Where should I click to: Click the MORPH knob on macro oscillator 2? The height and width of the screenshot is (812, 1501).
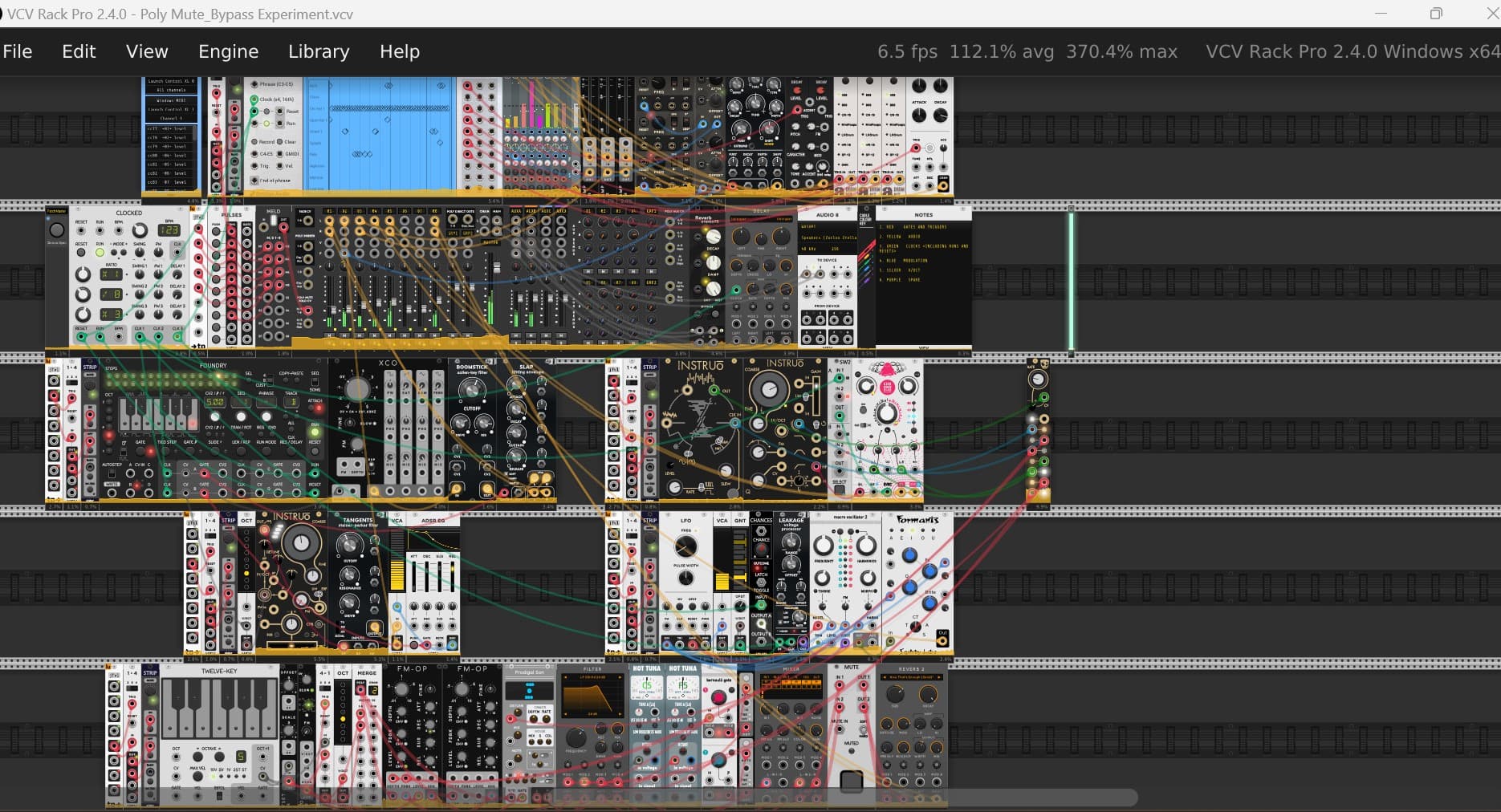[x=866, y=578]
